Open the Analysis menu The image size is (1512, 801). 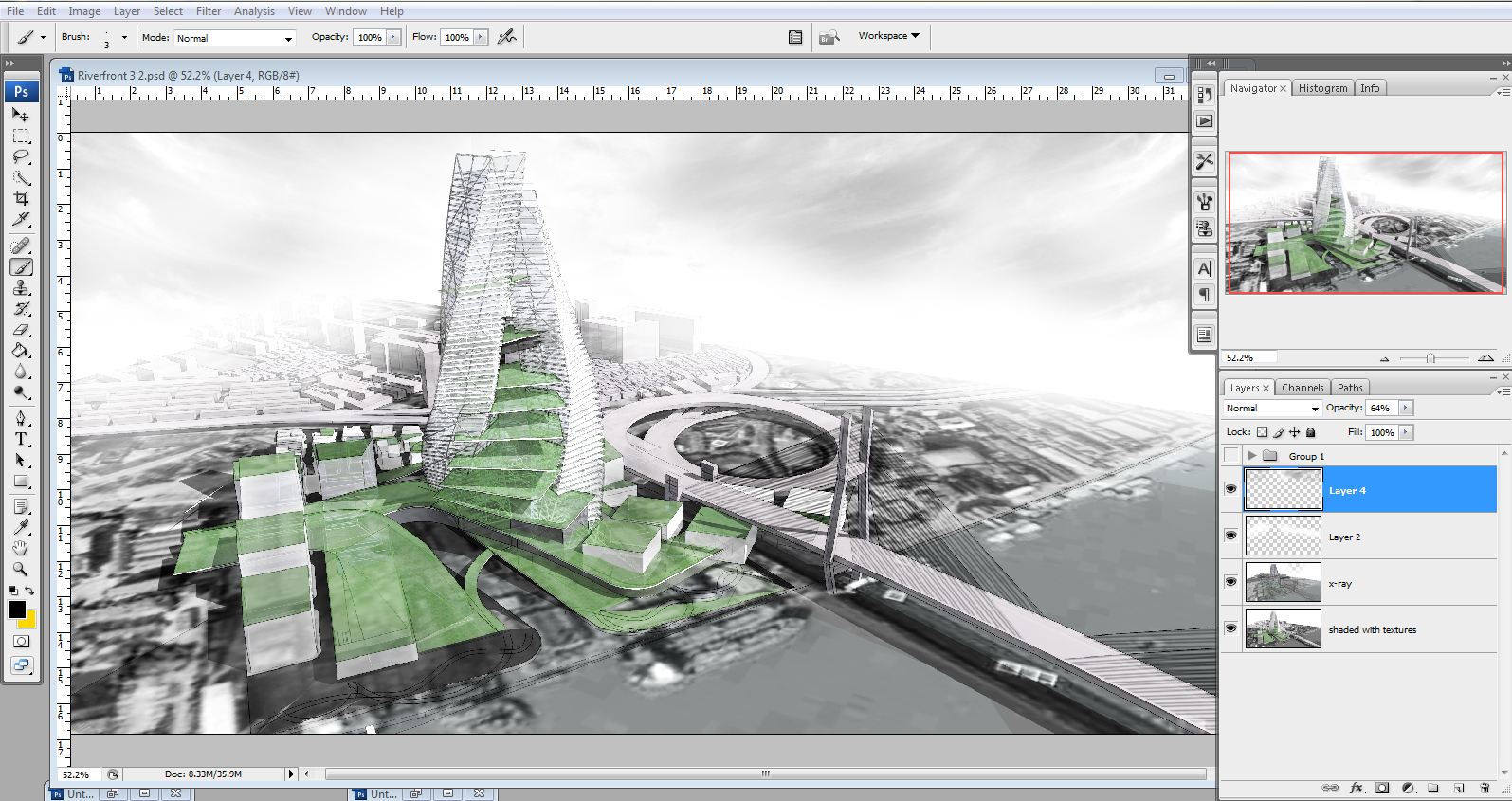click(x=254, y=11)
